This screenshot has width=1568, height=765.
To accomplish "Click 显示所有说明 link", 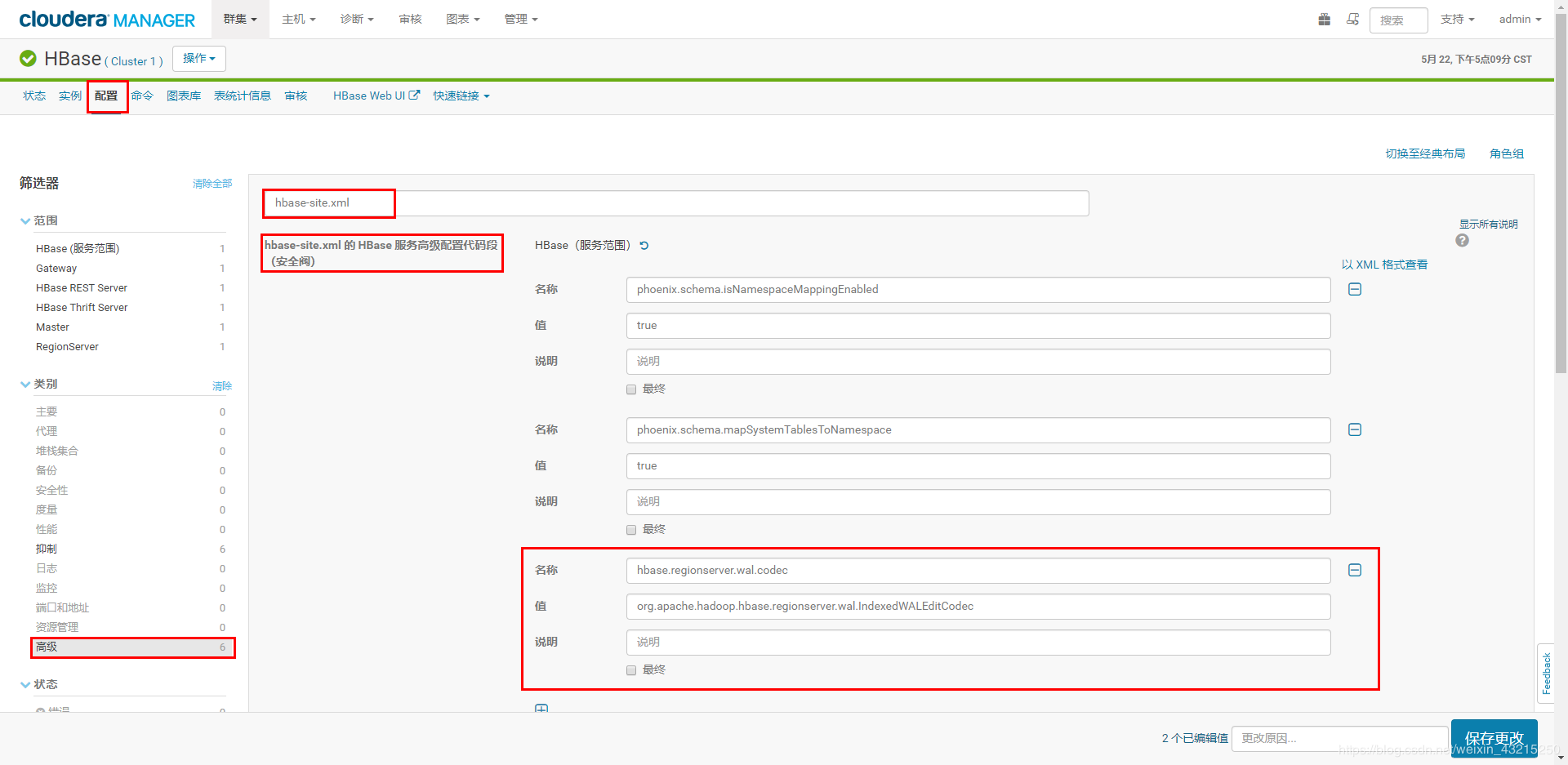I will [1489, 225].
